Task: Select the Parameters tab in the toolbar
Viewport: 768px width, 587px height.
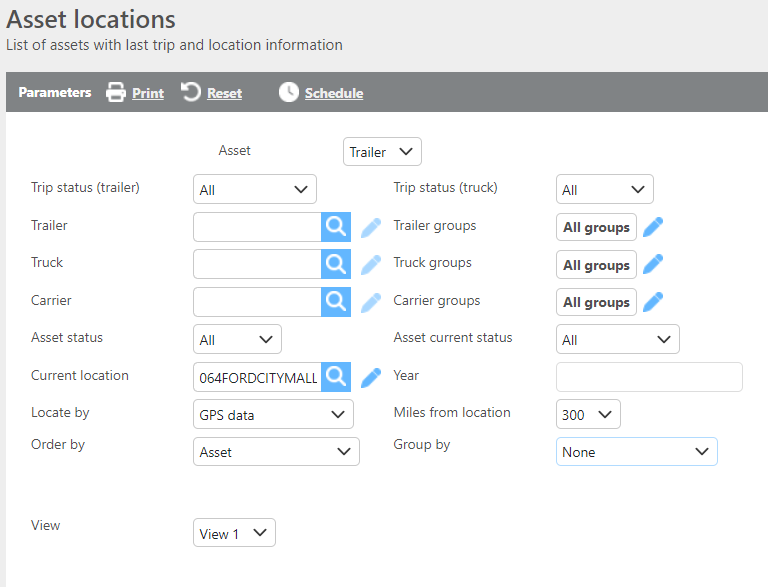Action: pyautogui.click(x=55, y=93)
